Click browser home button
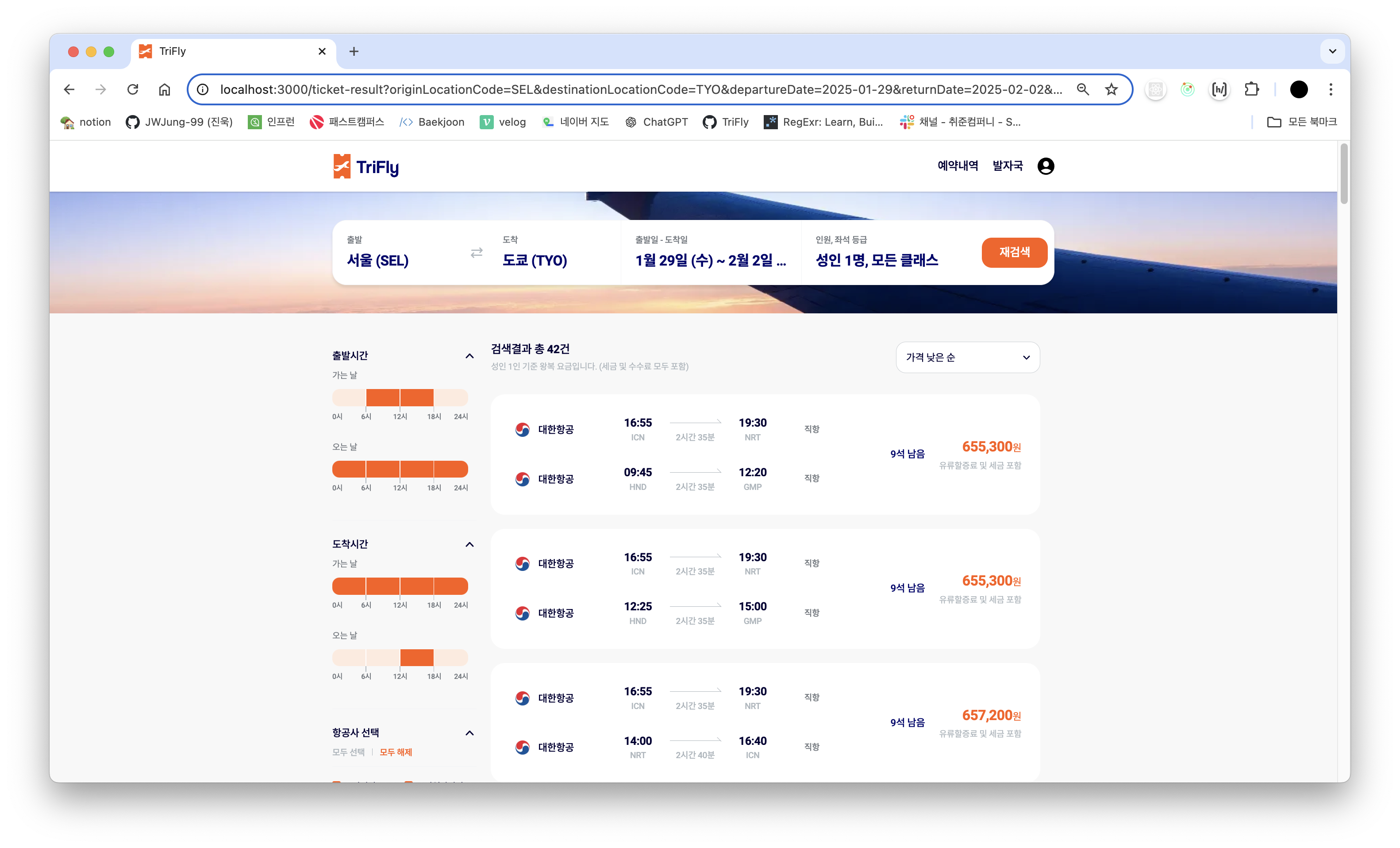 click(164, 89)
